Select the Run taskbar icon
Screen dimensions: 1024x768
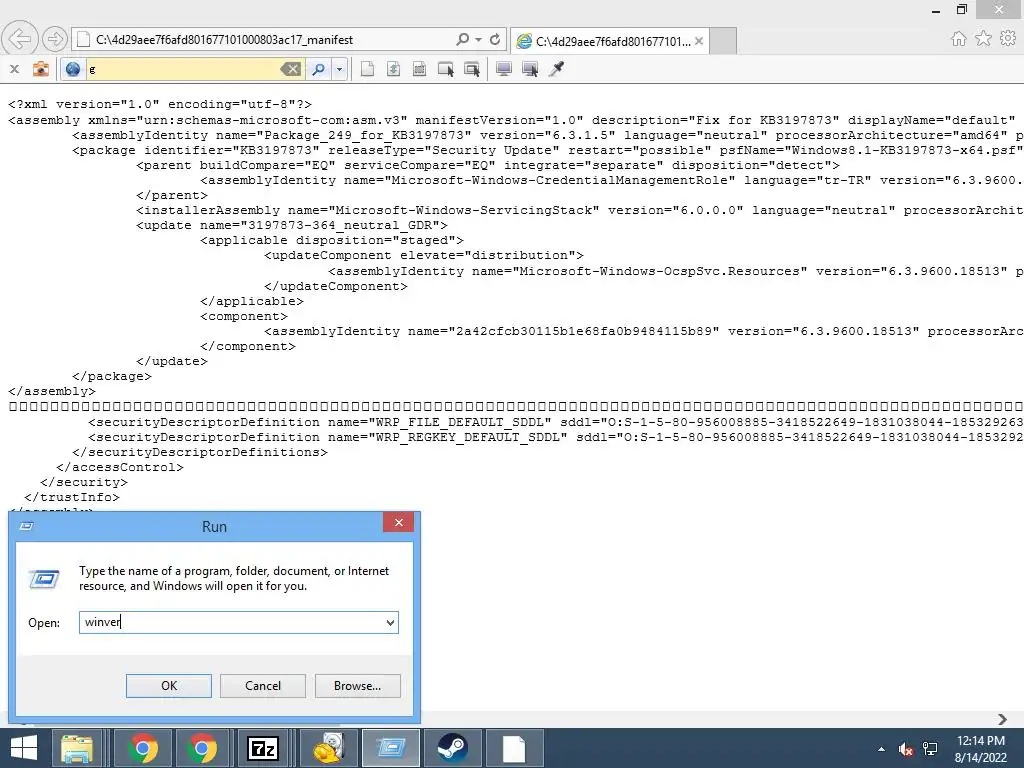(x=391, y=748)
